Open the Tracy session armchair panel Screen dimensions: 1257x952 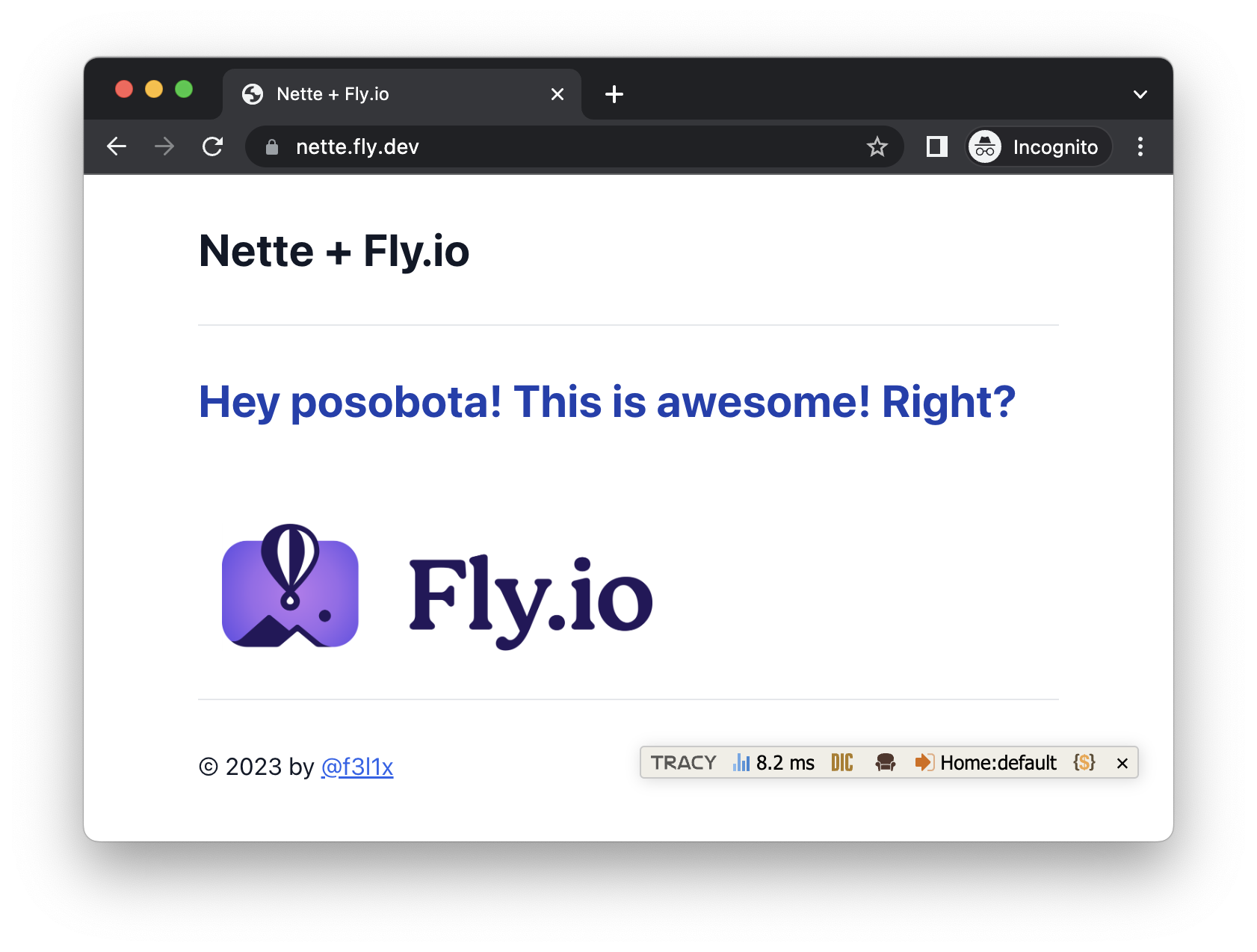(x=886, y=762)
